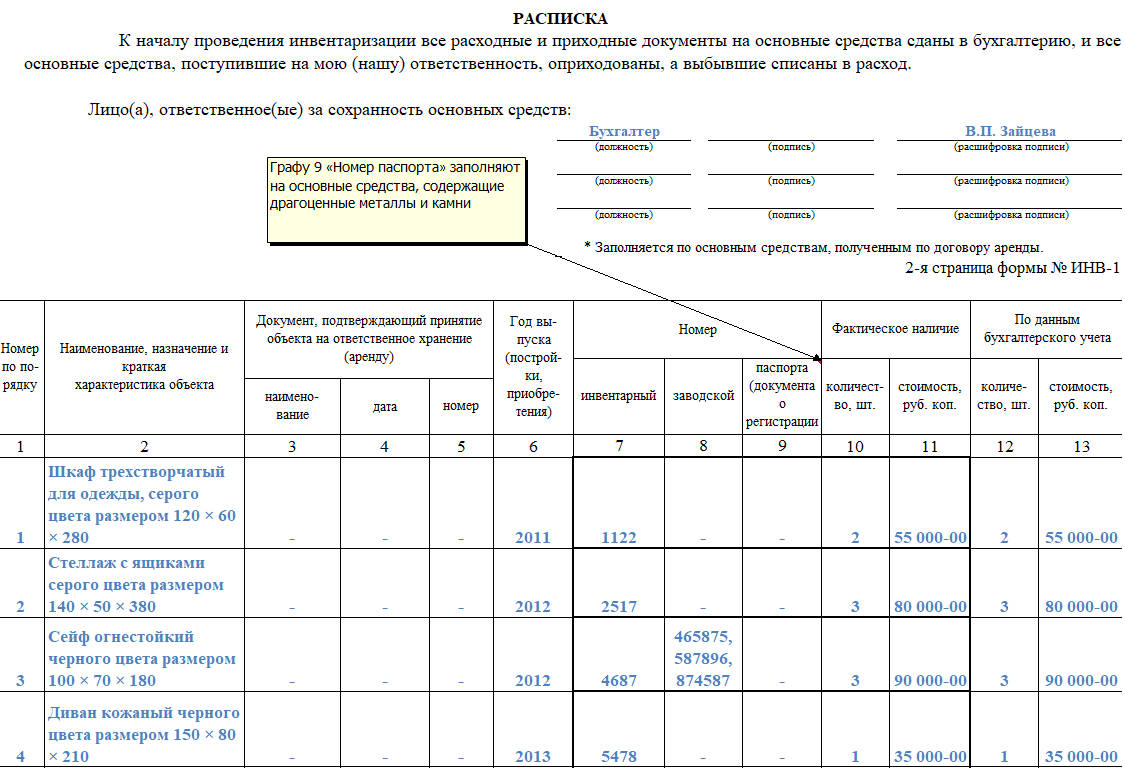Select the Шкаф трехстворчатый item name cell

coord(144,504)
